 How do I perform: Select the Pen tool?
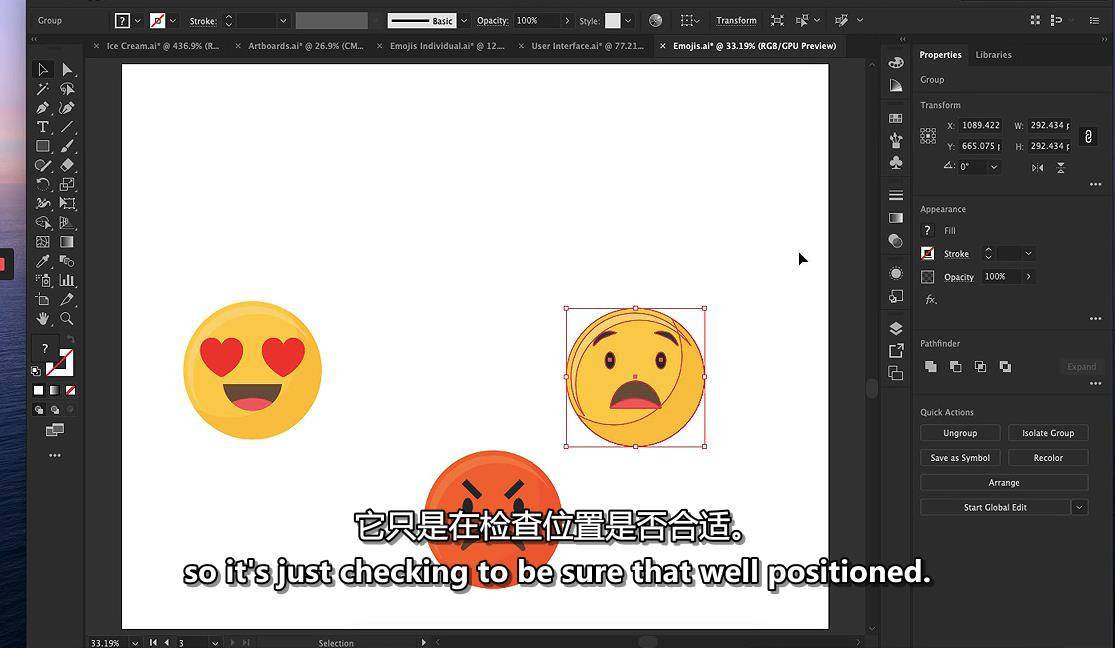[x=43, y=108]
